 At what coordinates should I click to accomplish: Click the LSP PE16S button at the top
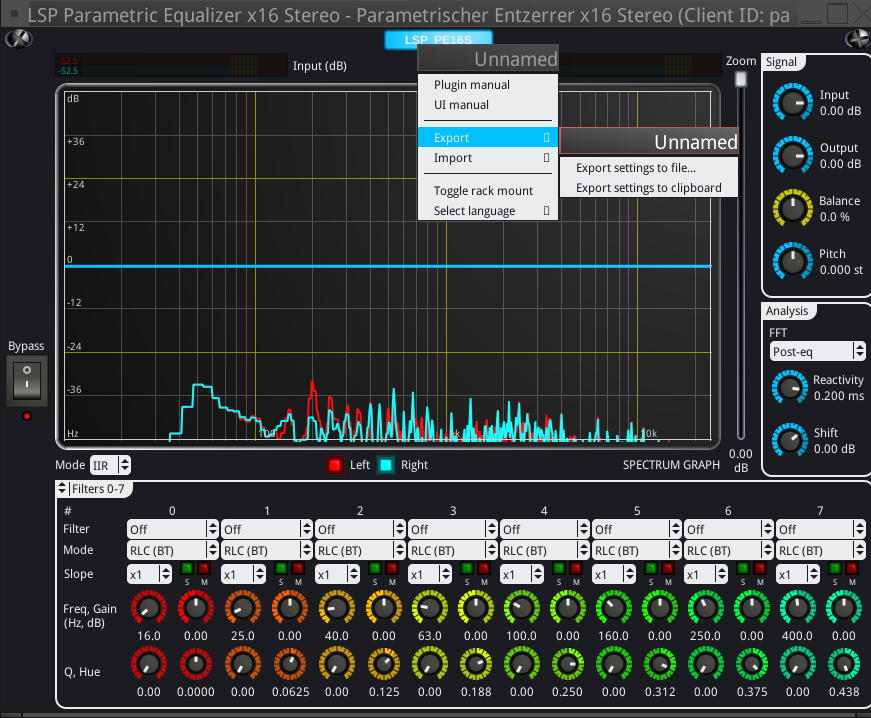tap(437, 39)
